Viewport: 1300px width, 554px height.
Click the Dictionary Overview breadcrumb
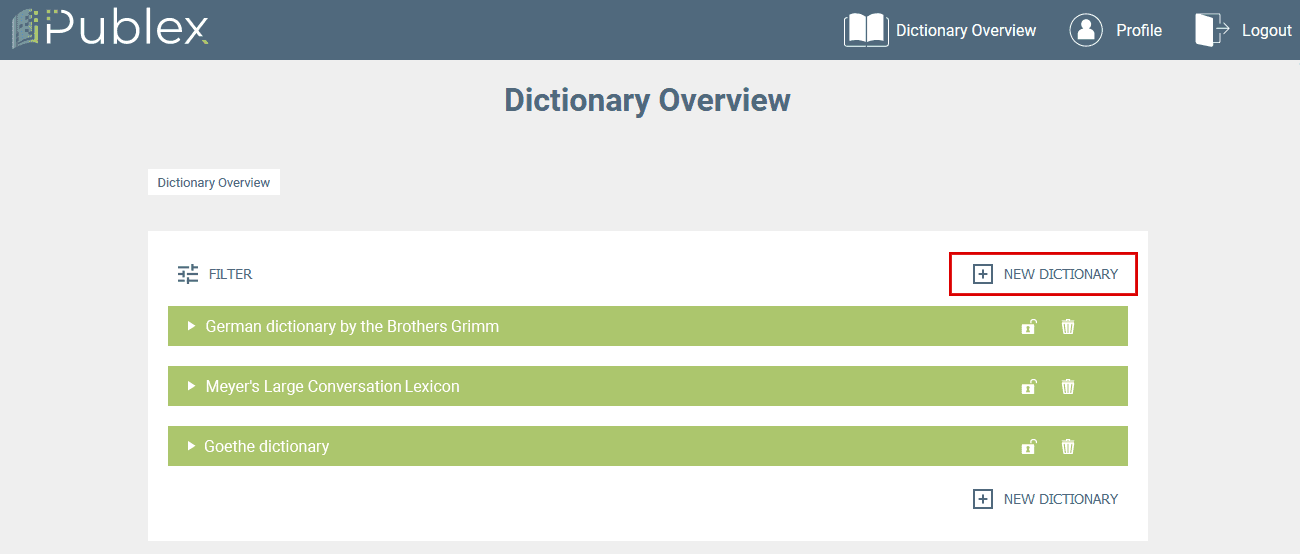coord(214,183)
